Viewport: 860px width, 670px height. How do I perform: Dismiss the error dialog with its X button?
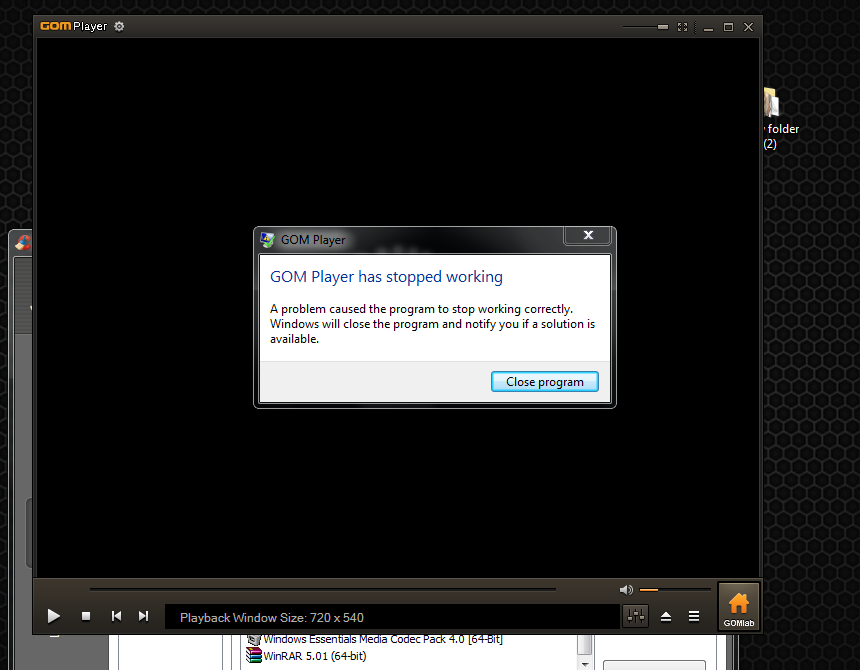click(588, 235)
